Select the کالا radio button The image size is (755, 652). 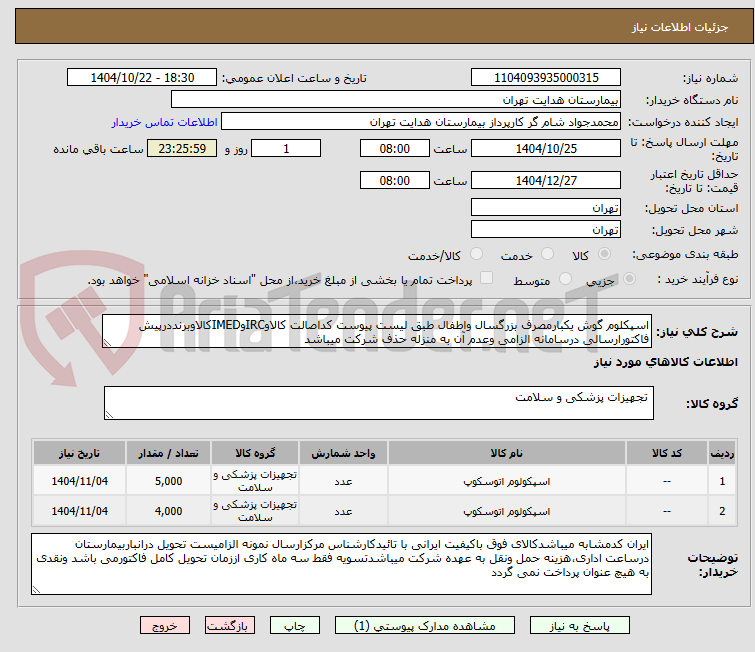pyautogui.click(x=604, y=254)
